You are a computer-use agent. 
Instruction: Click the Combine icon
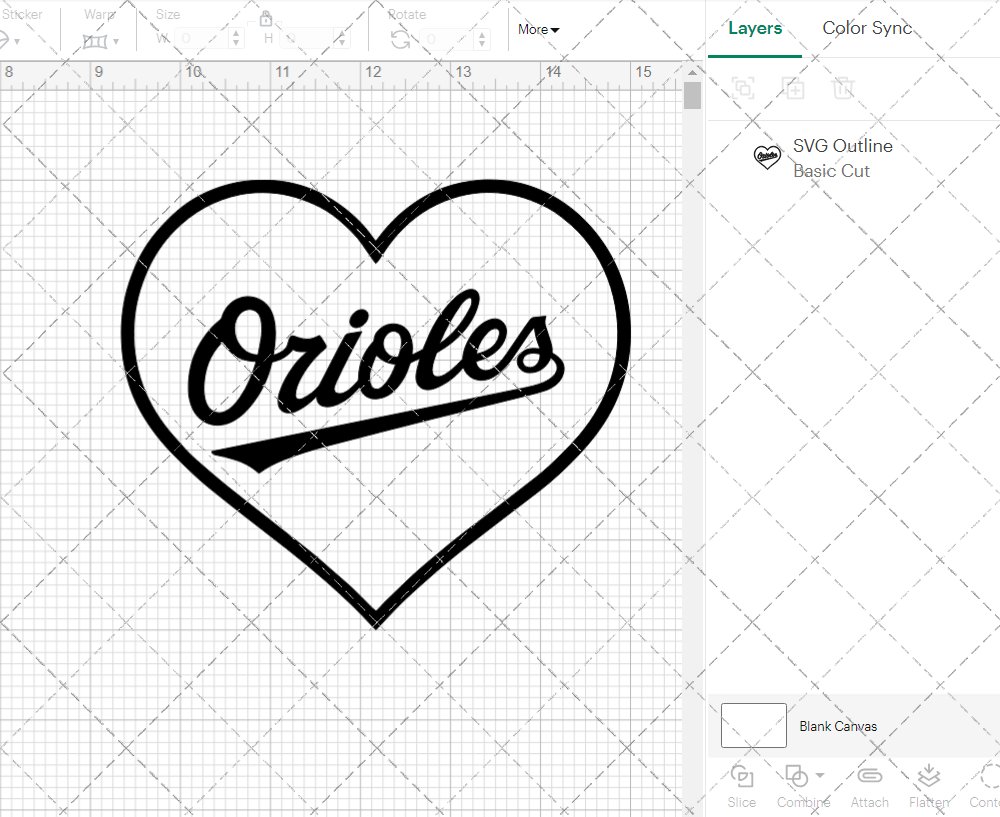797,777
